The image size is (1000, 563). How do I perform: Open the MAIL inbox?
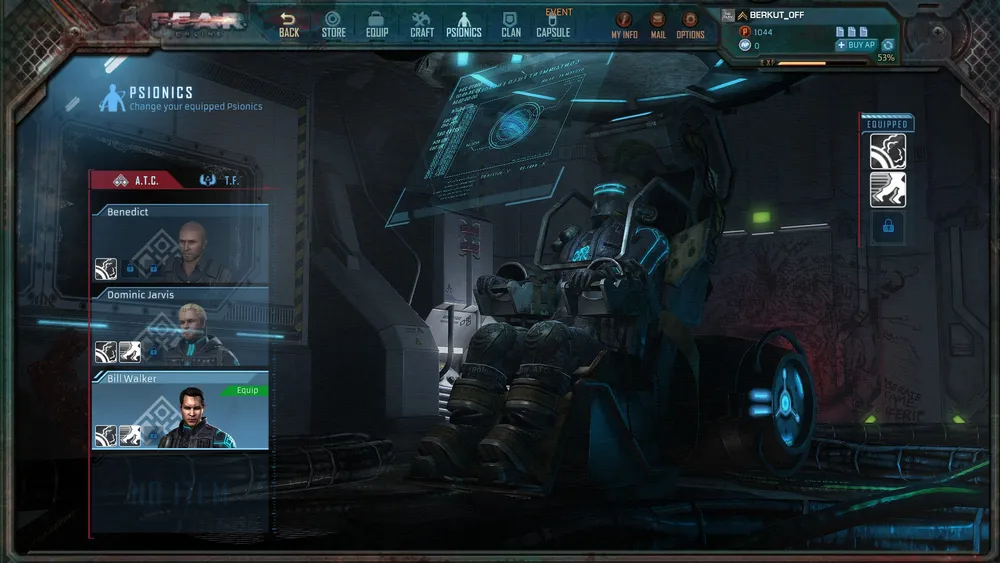(658, 26)
